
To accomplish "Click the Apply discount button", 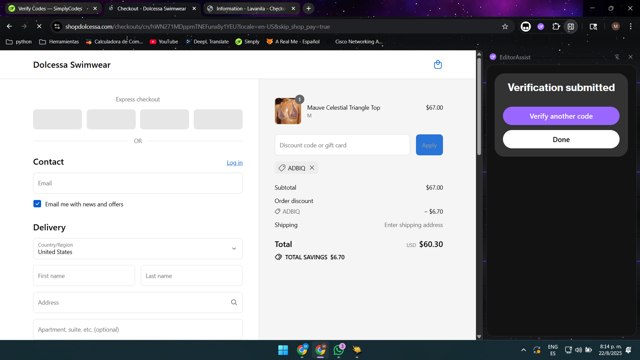I will pyautogui.click(x=429, y=145).
